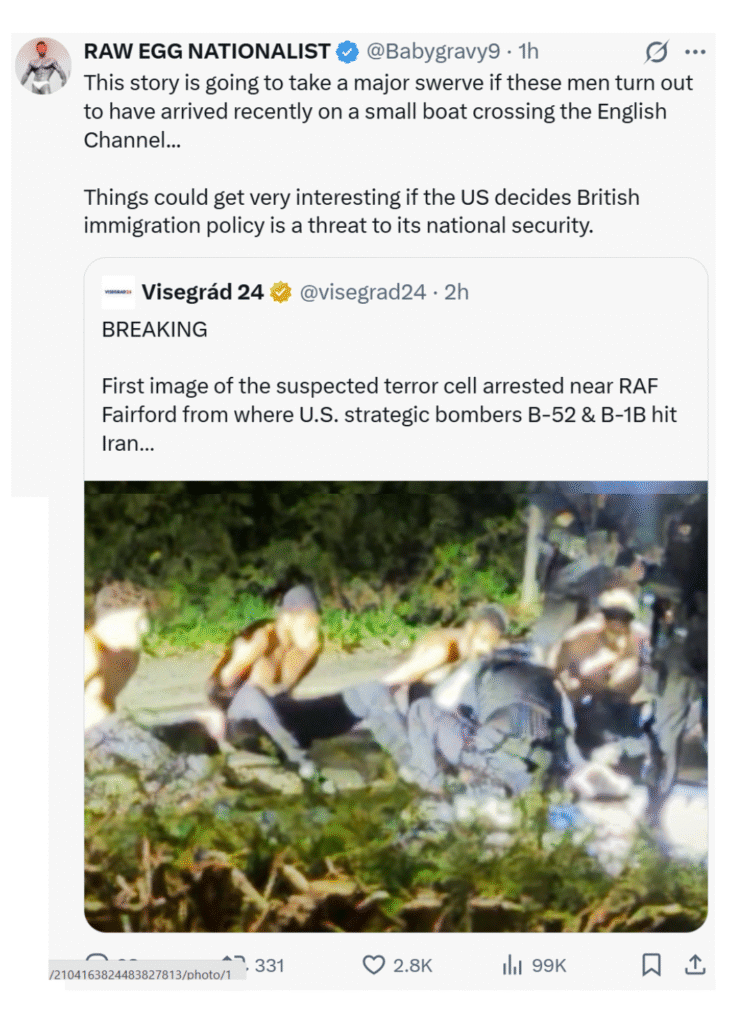Click the RAW EGG NATIONALIST display name
The height and width of the screenshot is (1024, 754).
coord(207,51)
